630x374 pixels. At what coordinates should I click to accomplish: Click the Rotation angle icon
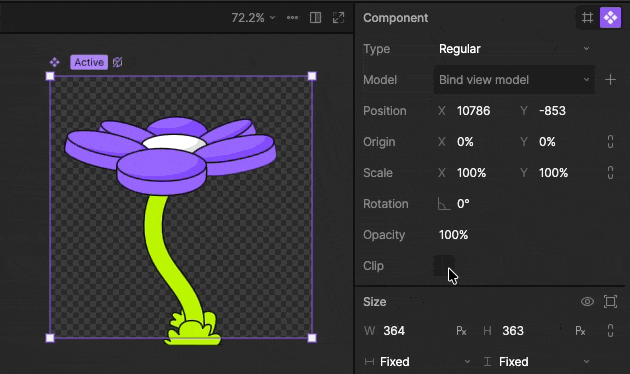tap(443, 204)
